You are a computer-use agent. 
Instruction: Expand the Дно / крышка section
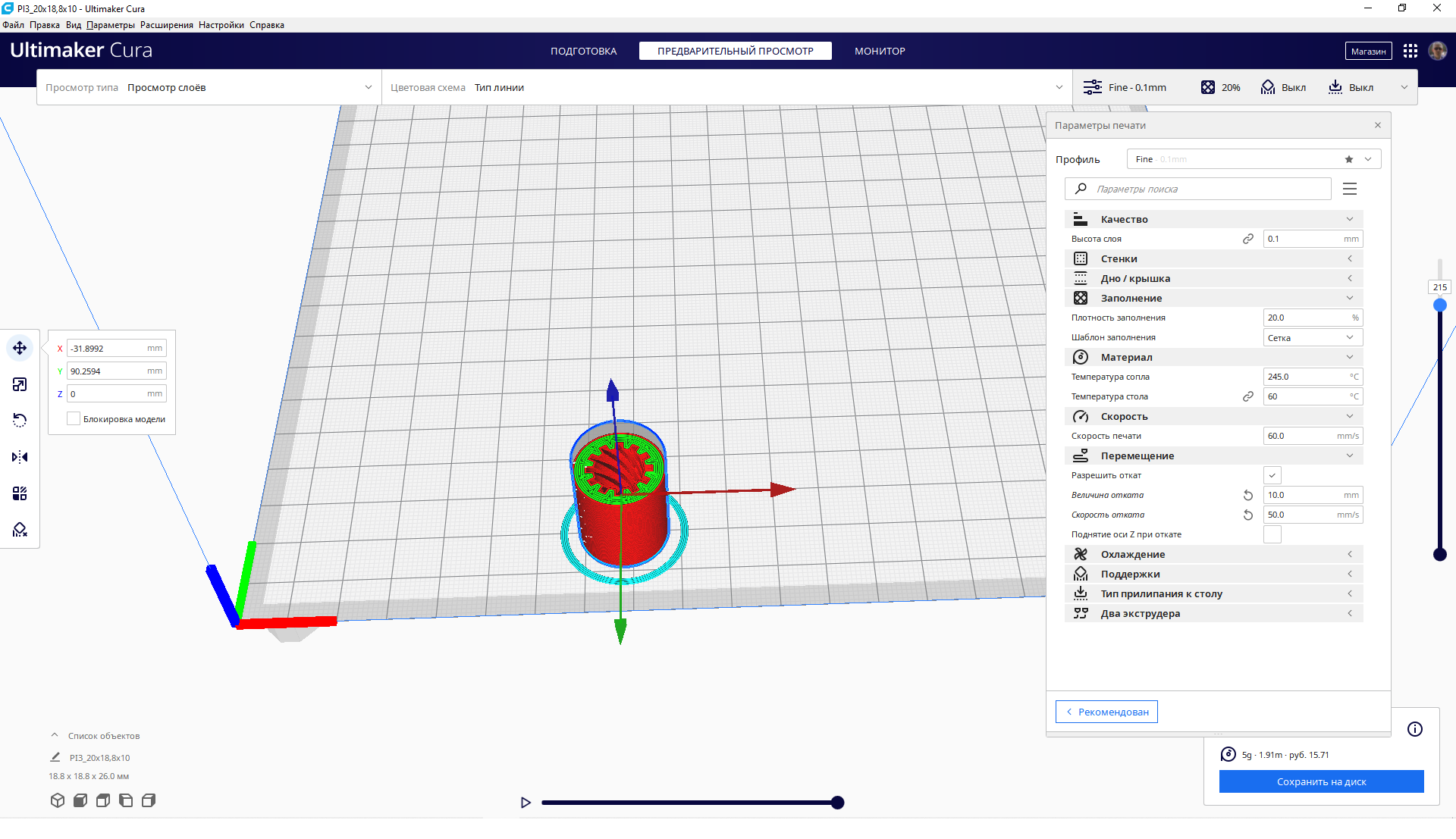point(1213,278)
